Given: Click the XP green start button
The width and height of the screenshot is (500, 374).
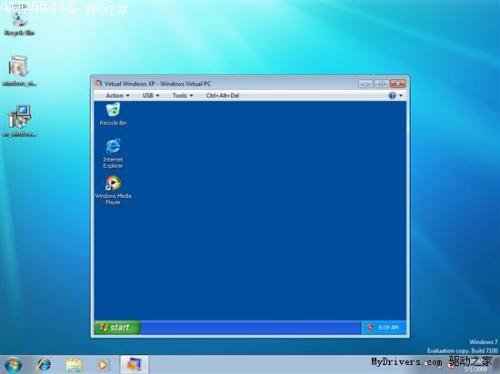Looking at the screenshot, I should 117,327.
